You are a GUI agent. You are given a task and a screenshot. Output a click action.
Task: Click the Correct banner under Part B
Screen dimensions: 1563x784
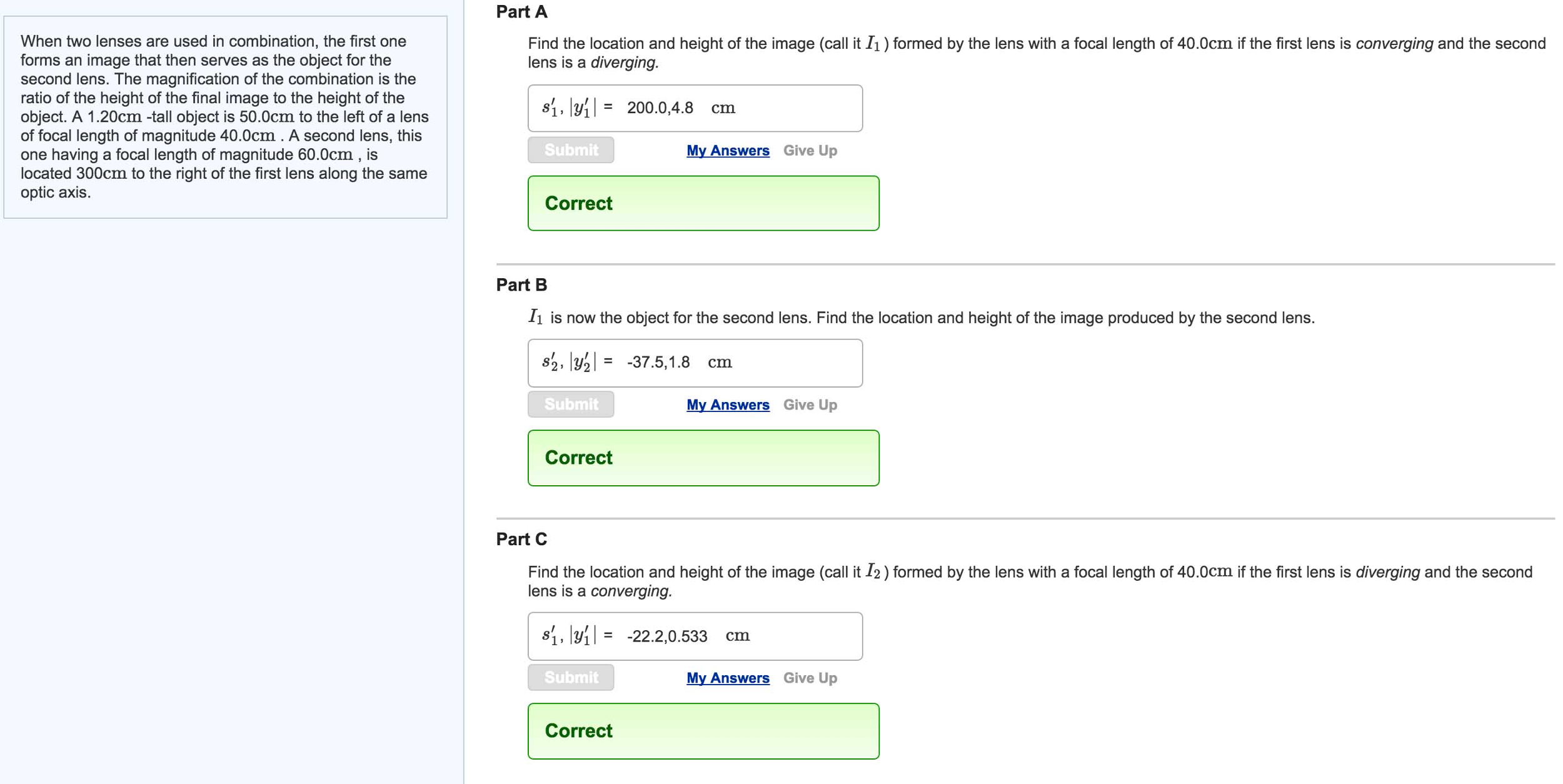coord(703,457)
